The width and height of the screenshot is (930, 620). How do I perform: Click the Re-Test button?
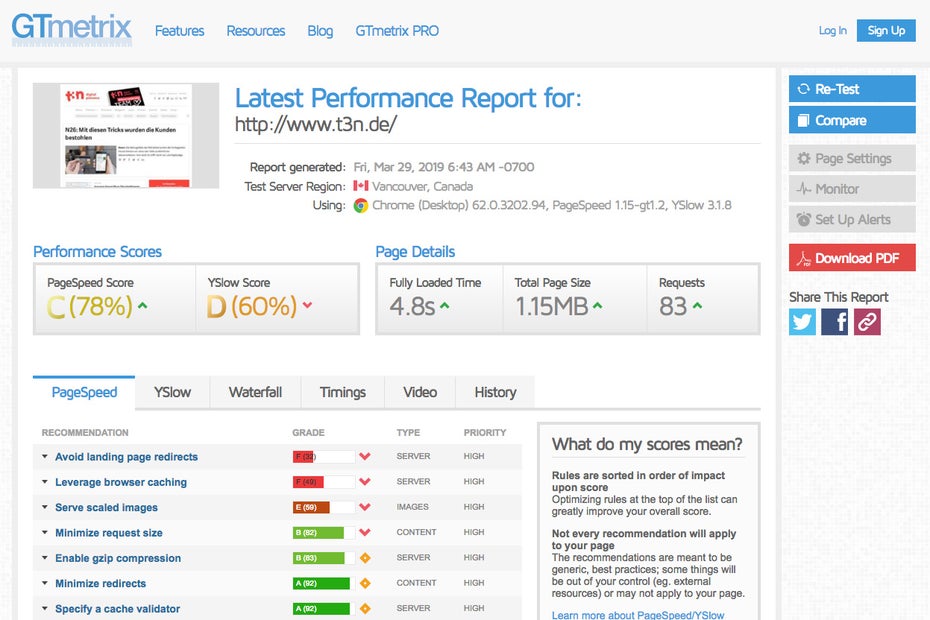pos(852,89)
